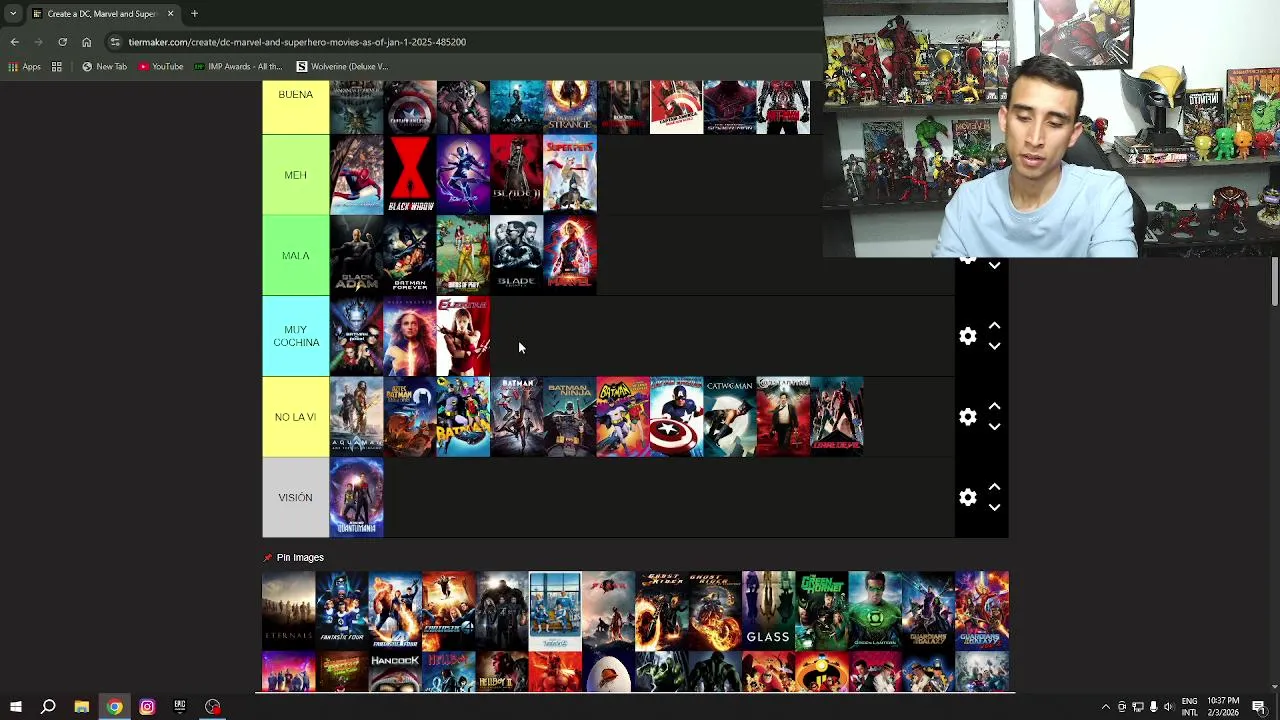
Task: Open the Windows Start menu
Action: point(15,707)
